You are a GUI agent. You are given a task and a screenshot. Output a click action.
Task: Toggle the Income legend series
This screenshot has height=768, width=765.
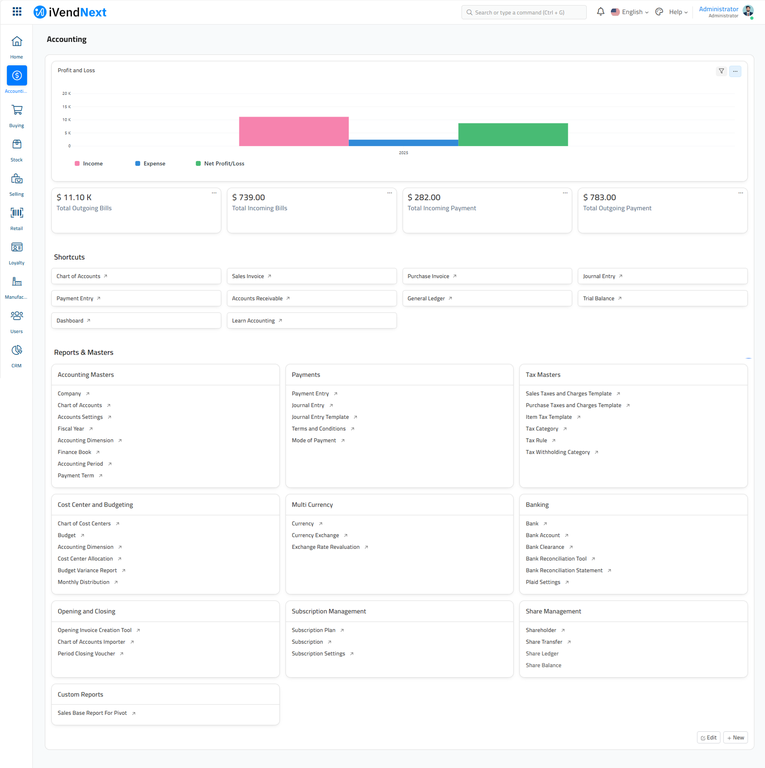coord(89,163)
